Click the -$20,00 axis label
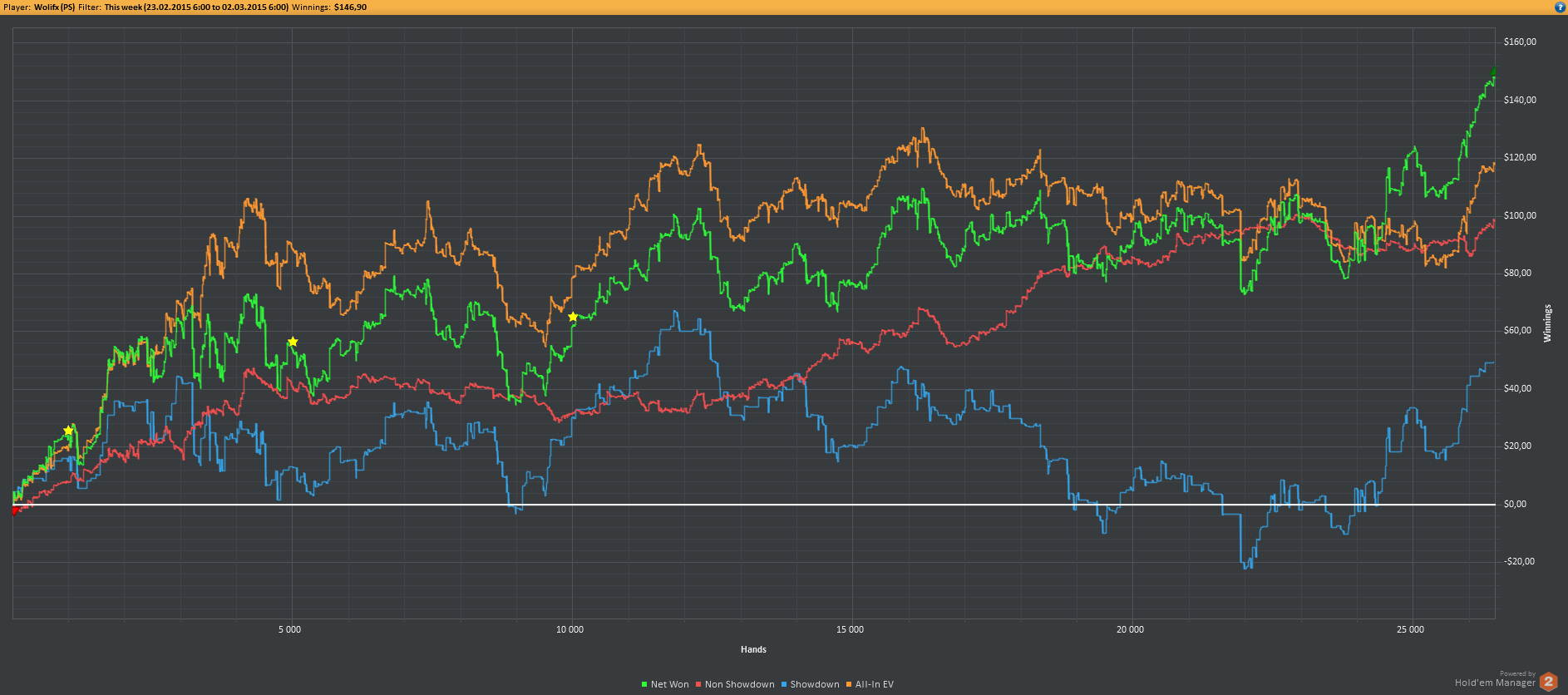 click(x=1519, y=561)
